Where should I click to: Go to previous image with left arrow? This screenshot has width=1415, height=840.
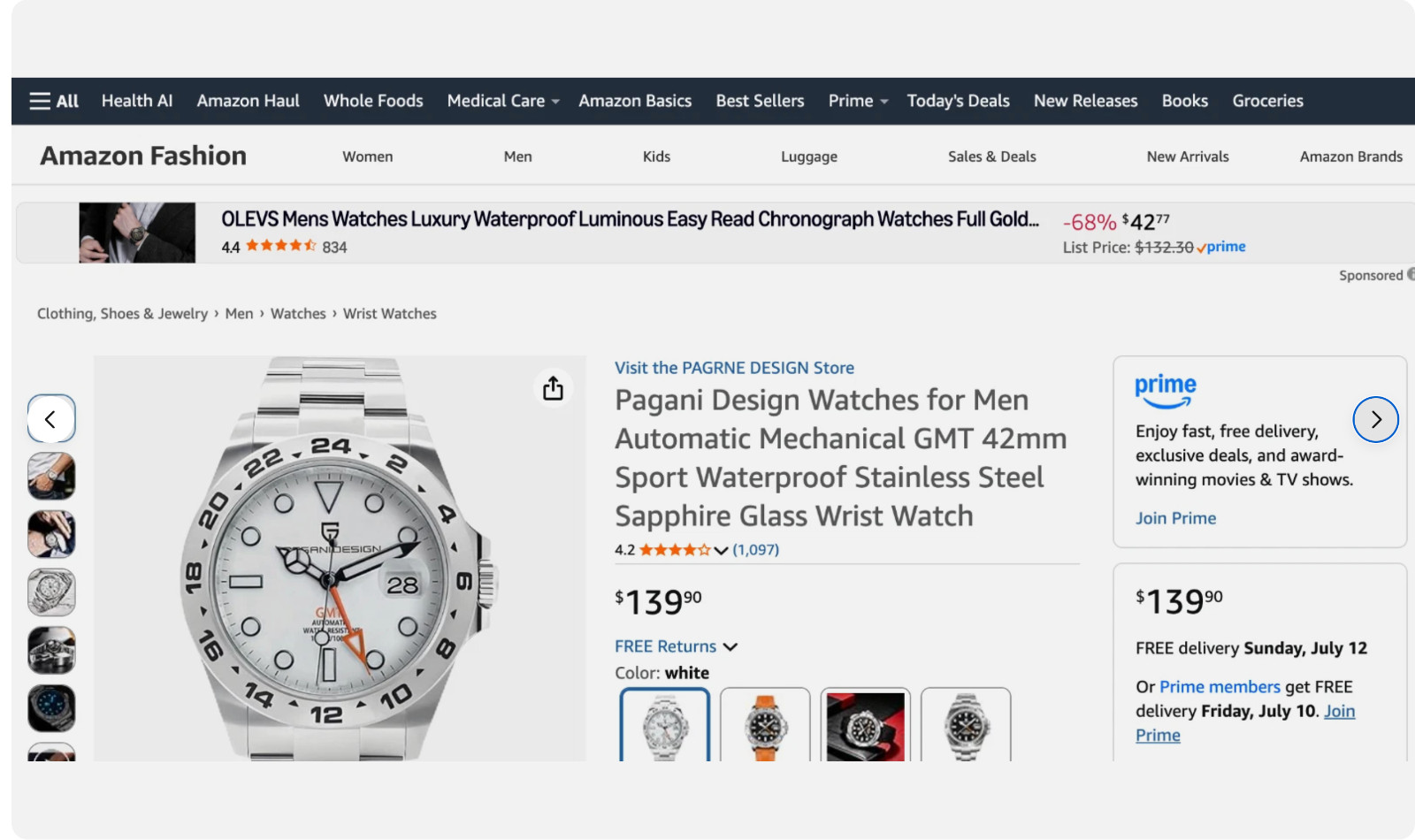tap(51, 419)
